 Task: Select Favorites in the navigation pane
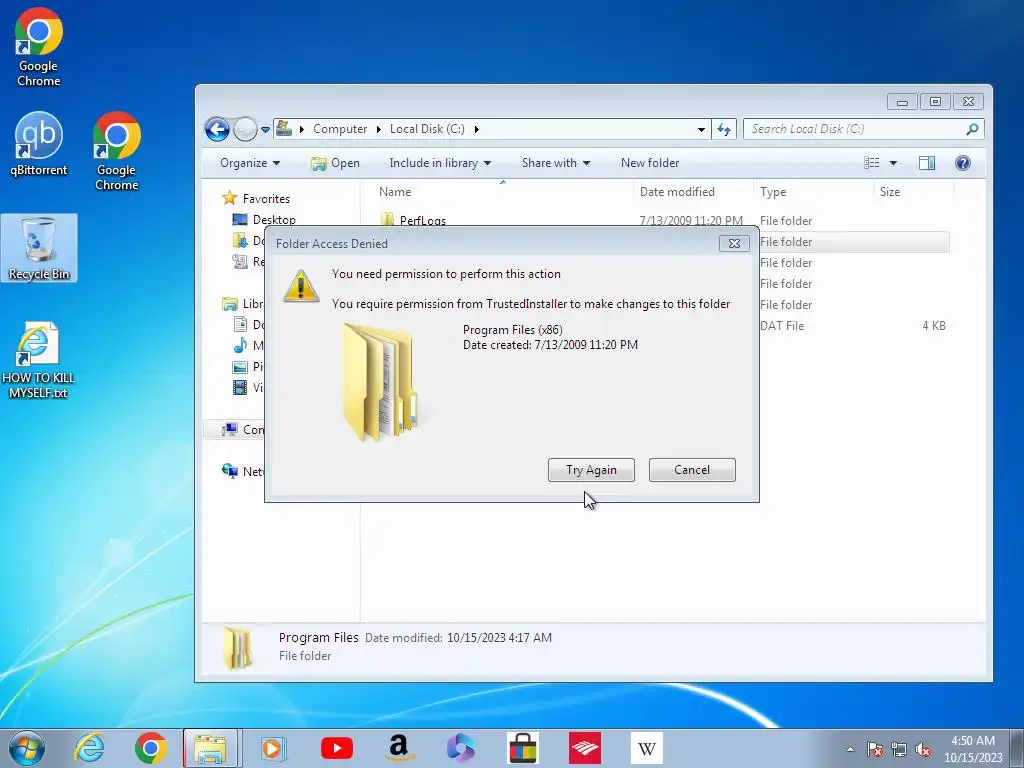tap(266, 199)
